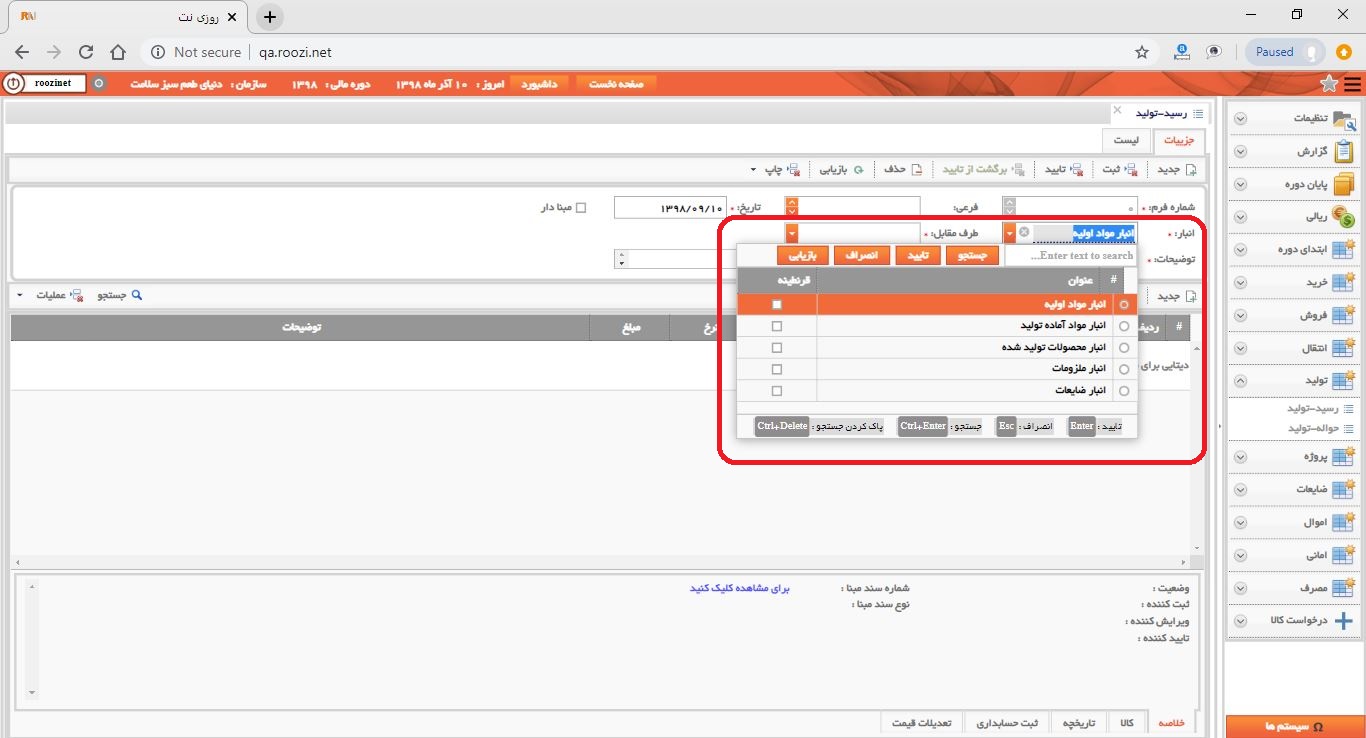The height and width of the screenshot is (738, 1366).
Task: Expand the خرید section chevron
Action: (x=1240, y=283)
